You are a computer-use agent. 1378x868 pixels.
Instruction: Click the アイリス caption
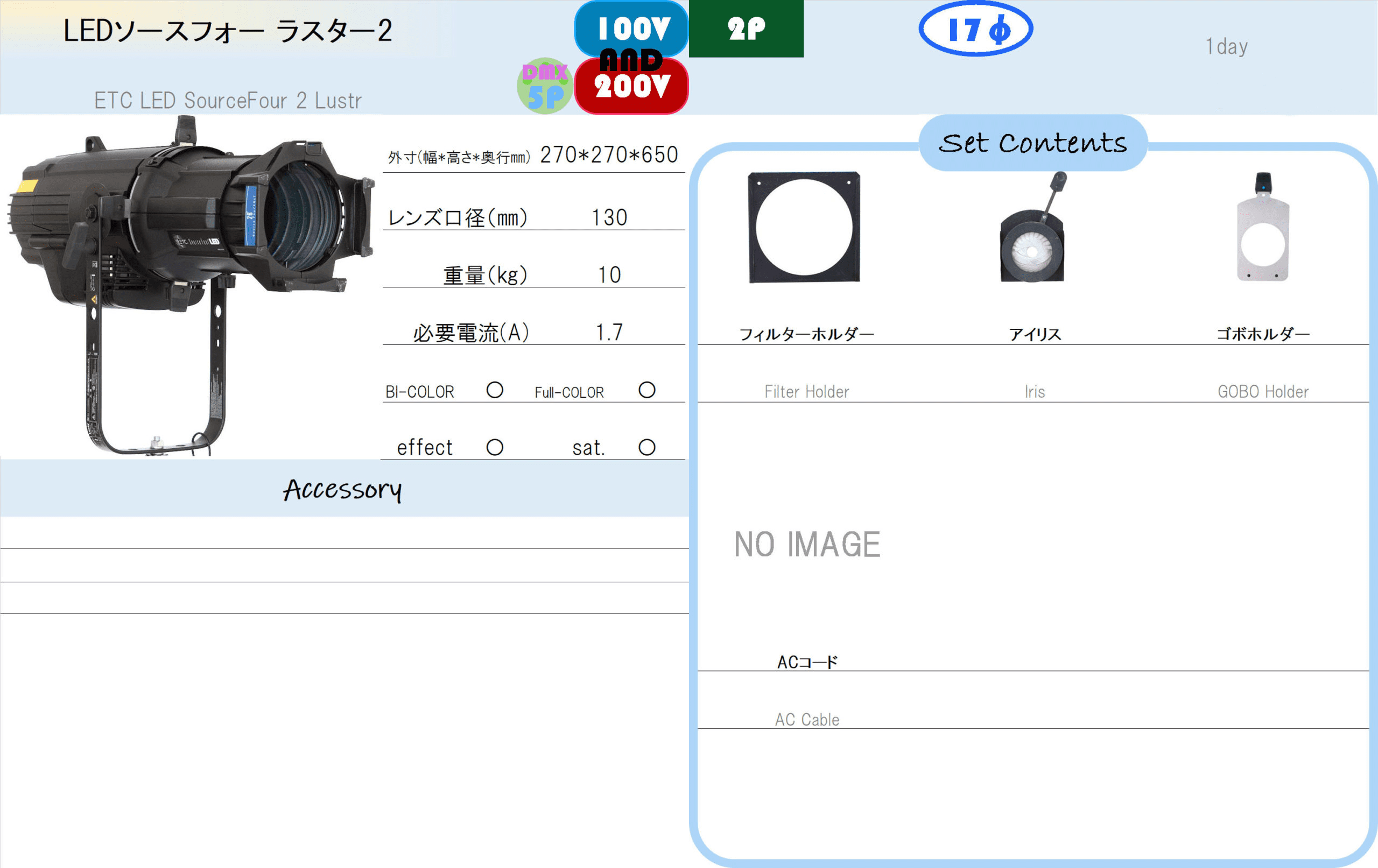(x=1035, y=334)
